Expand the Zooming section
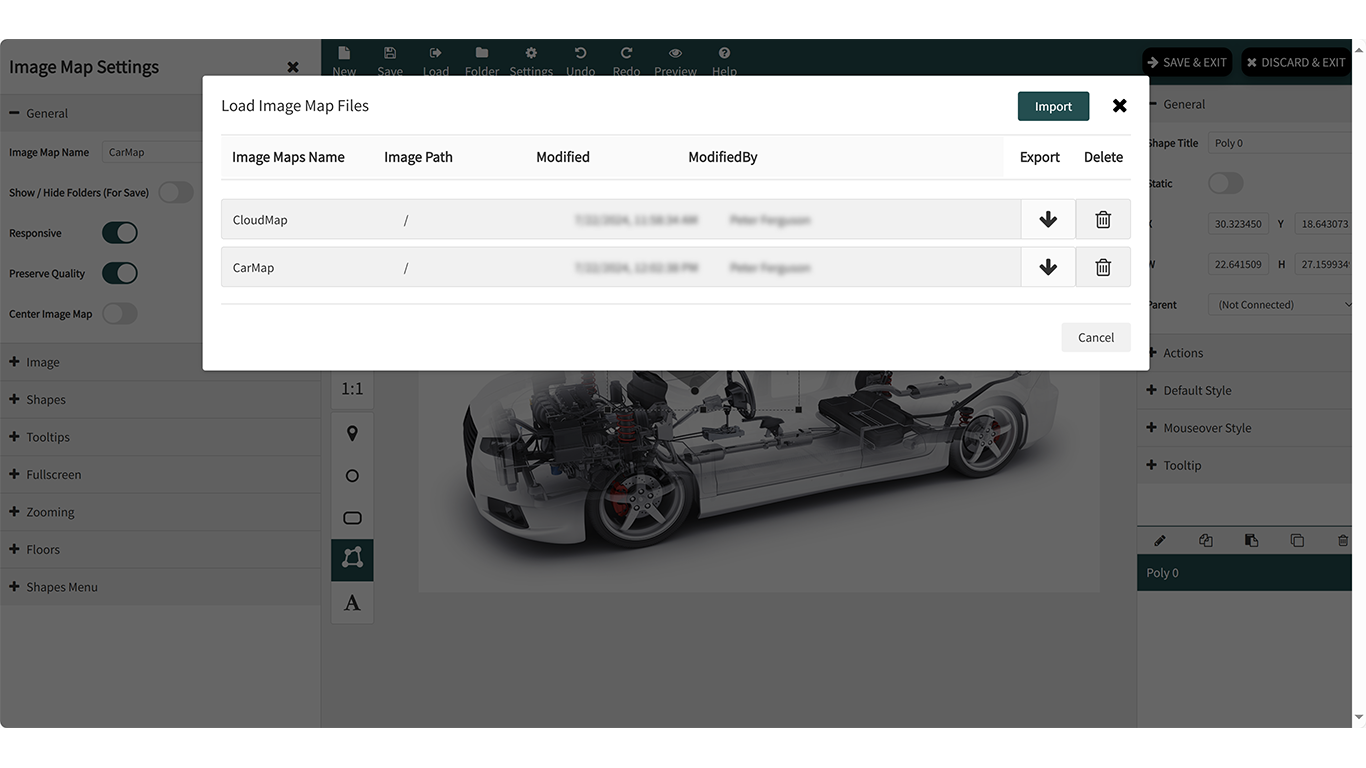This screenshot has width=1366, height=768. tap(160, 512)
